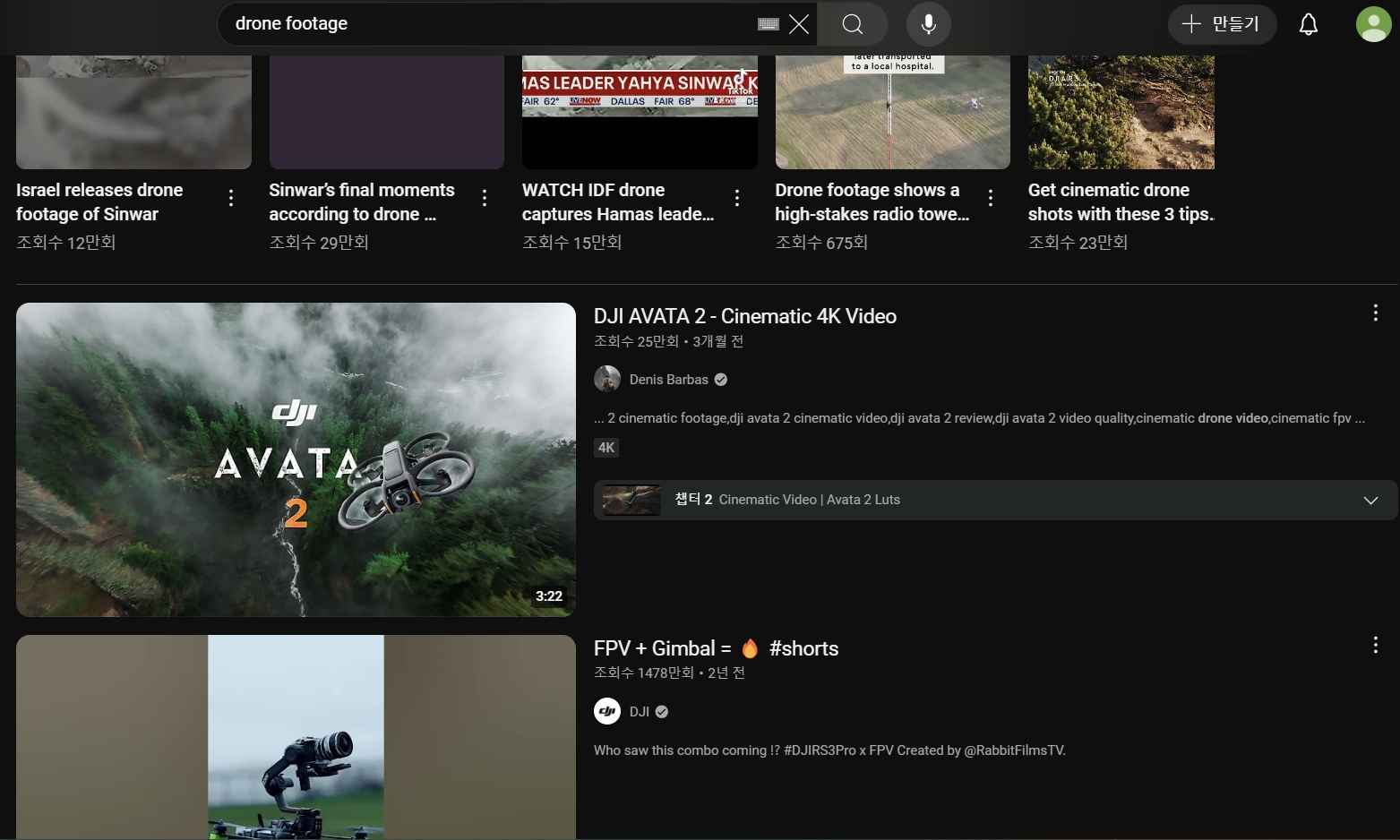Open the HAMAS LEADER YAHYA SINWAR short thumbnail
1400x840 pixels.
[x=640, y=112]
